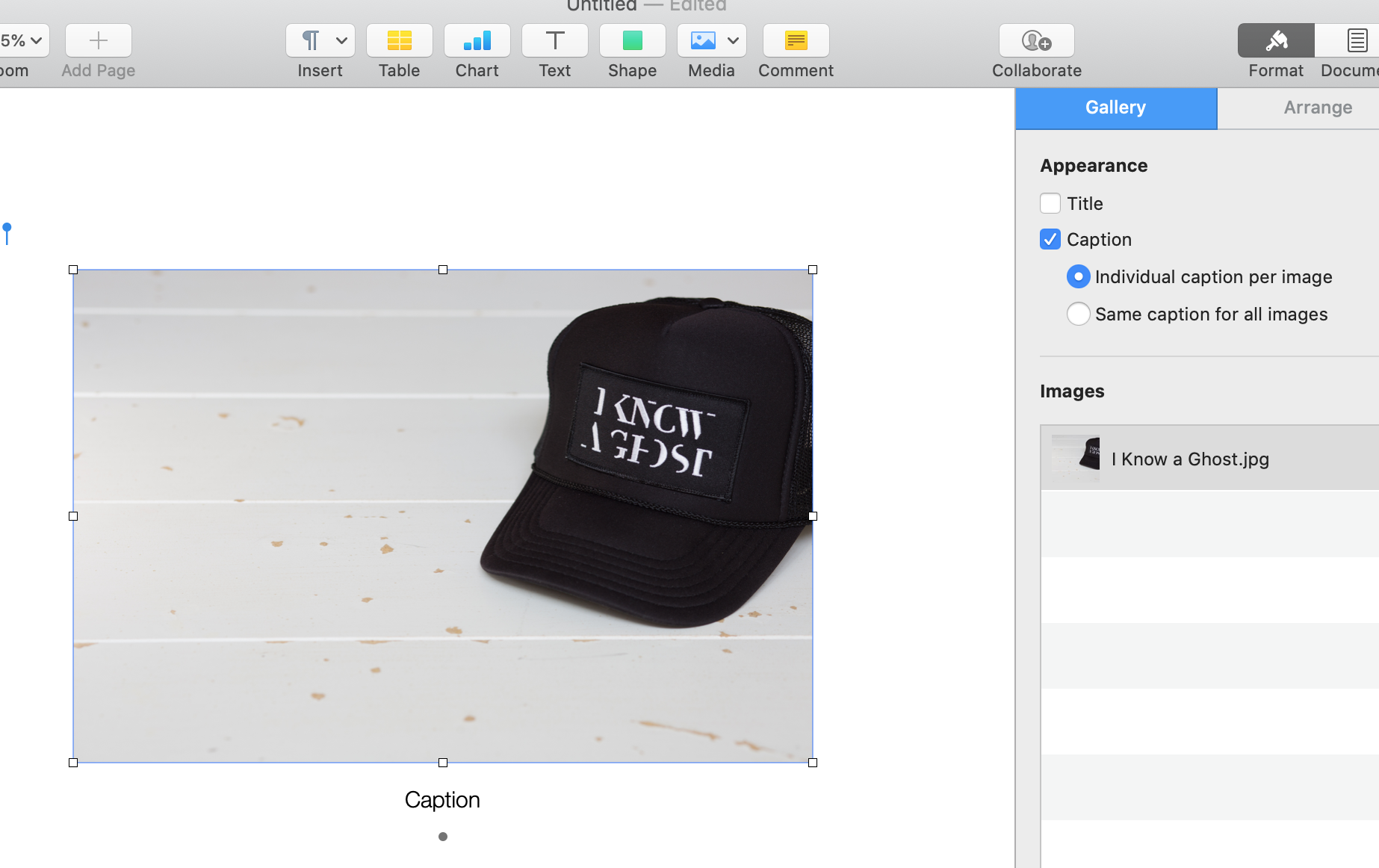The image size is (1379, 868).
Task: Switch to the Arrange tab
Action: coord(1317,108)
